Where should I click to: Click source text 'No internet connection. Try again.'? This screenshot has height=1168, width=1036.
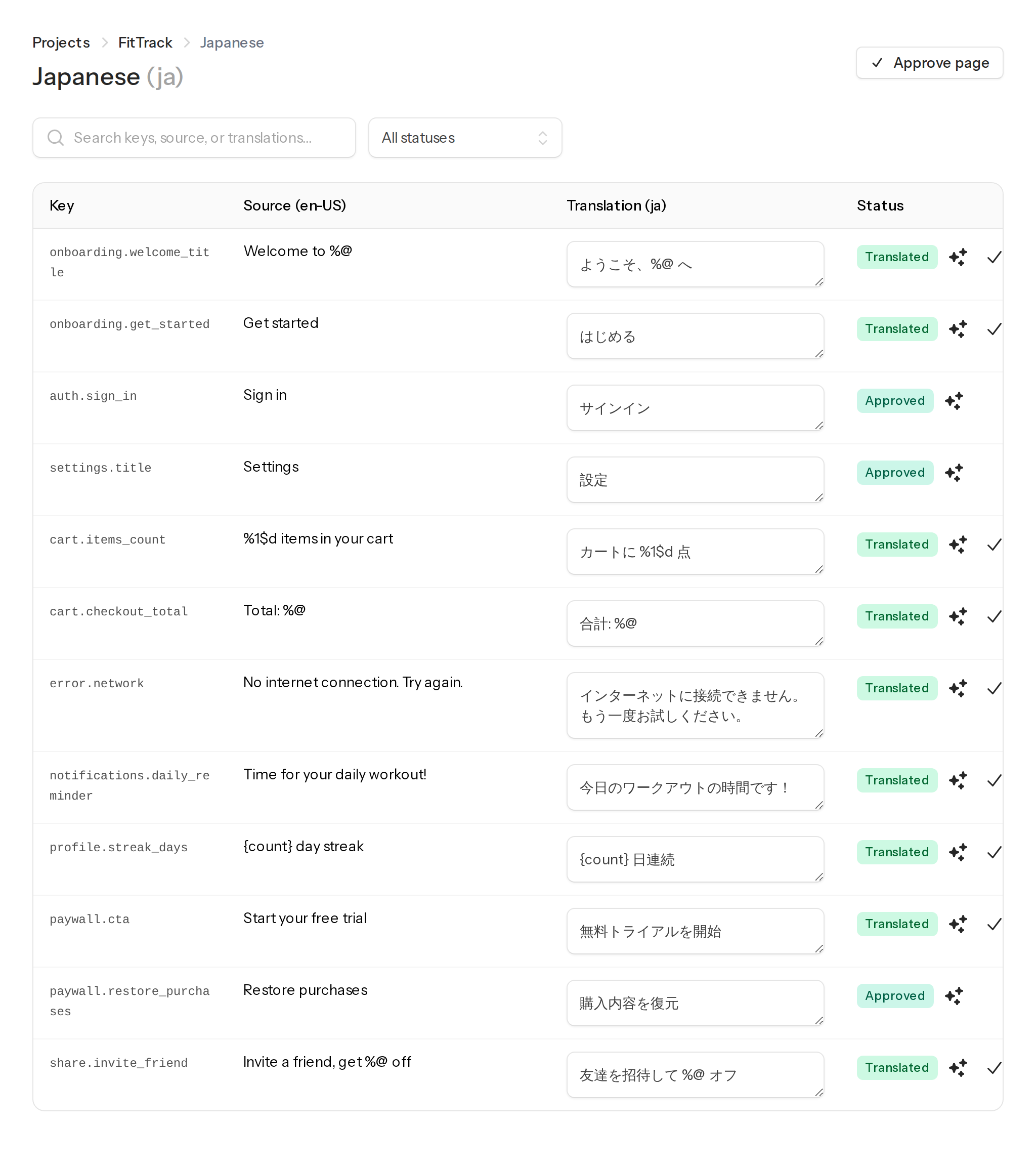click(353, 682)
